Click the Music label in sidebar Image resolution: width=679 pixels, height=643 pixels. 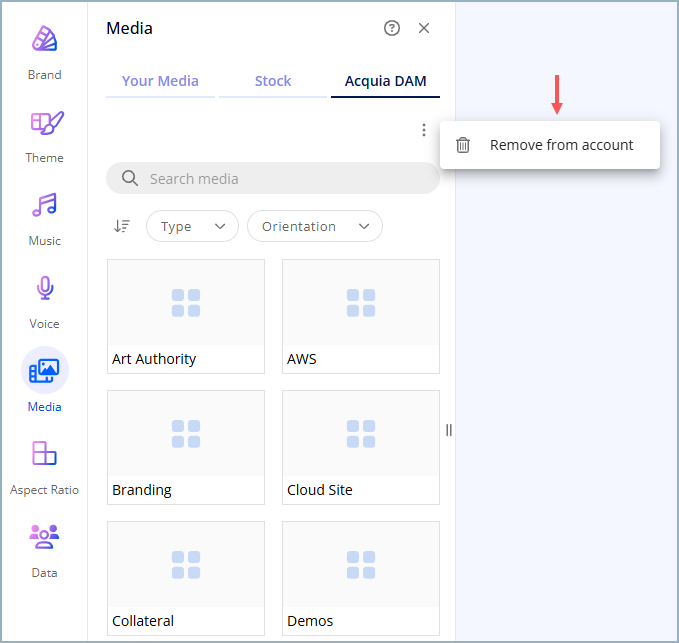pos(45,241)
